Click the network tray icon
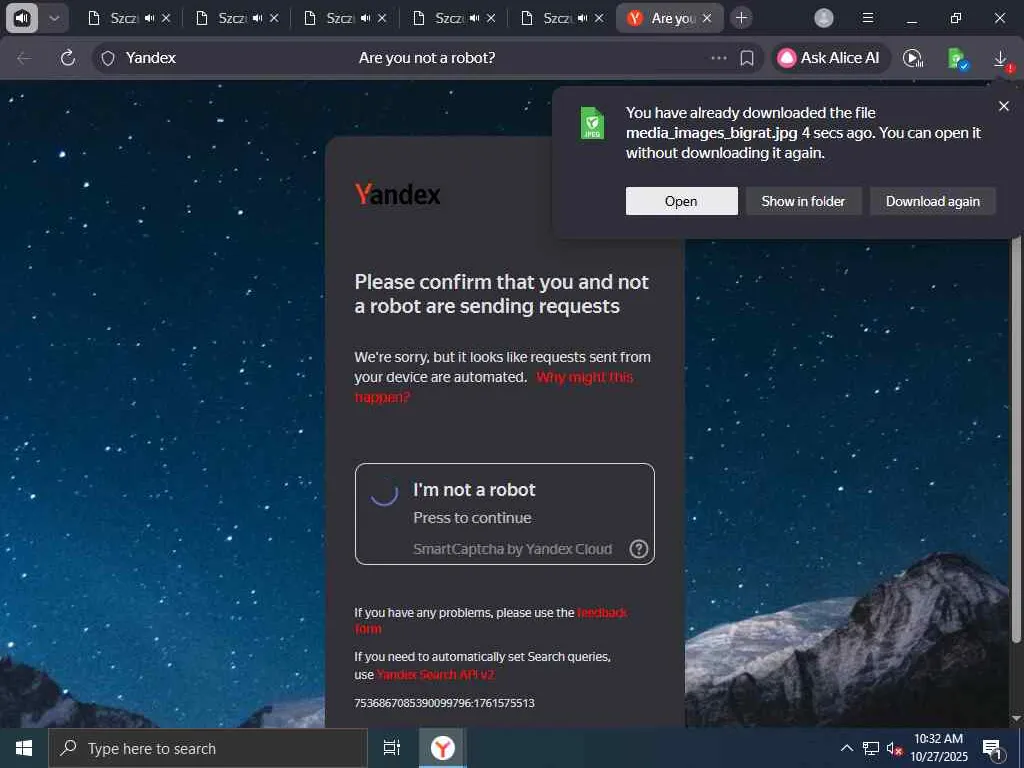The height and width of the screenshot is (768, 1024). coord(871,748)
